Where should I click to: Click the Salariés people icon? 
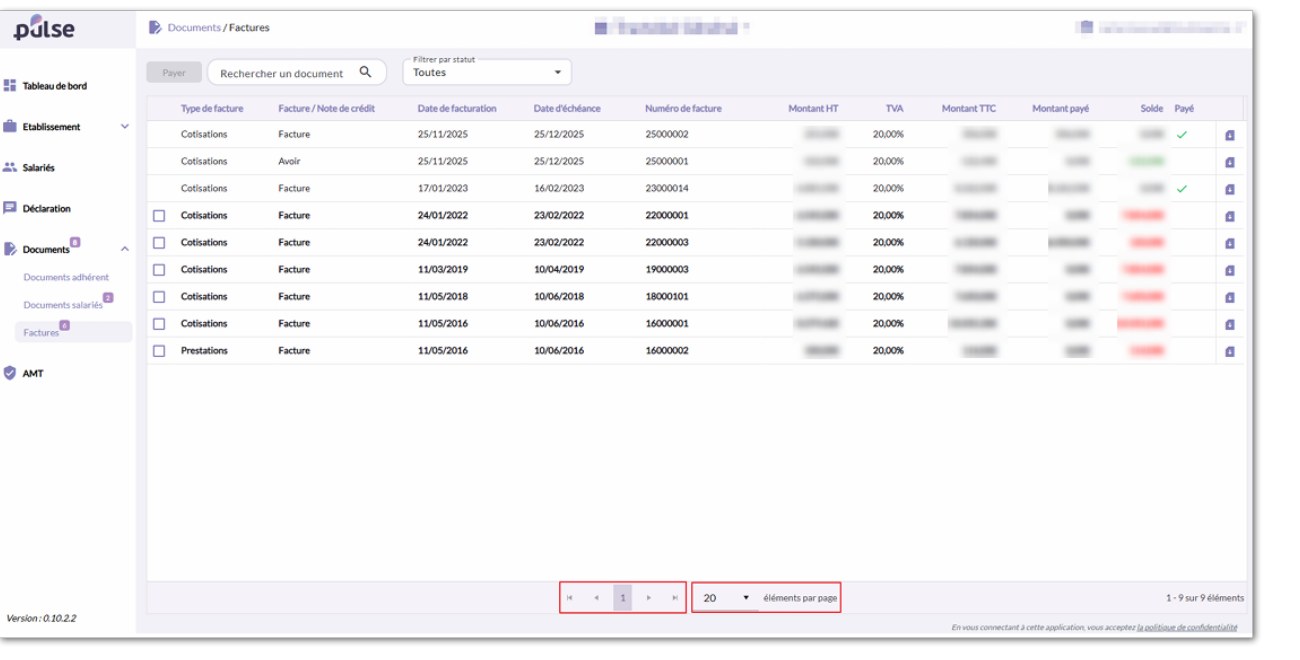click(x=10, y=168)
